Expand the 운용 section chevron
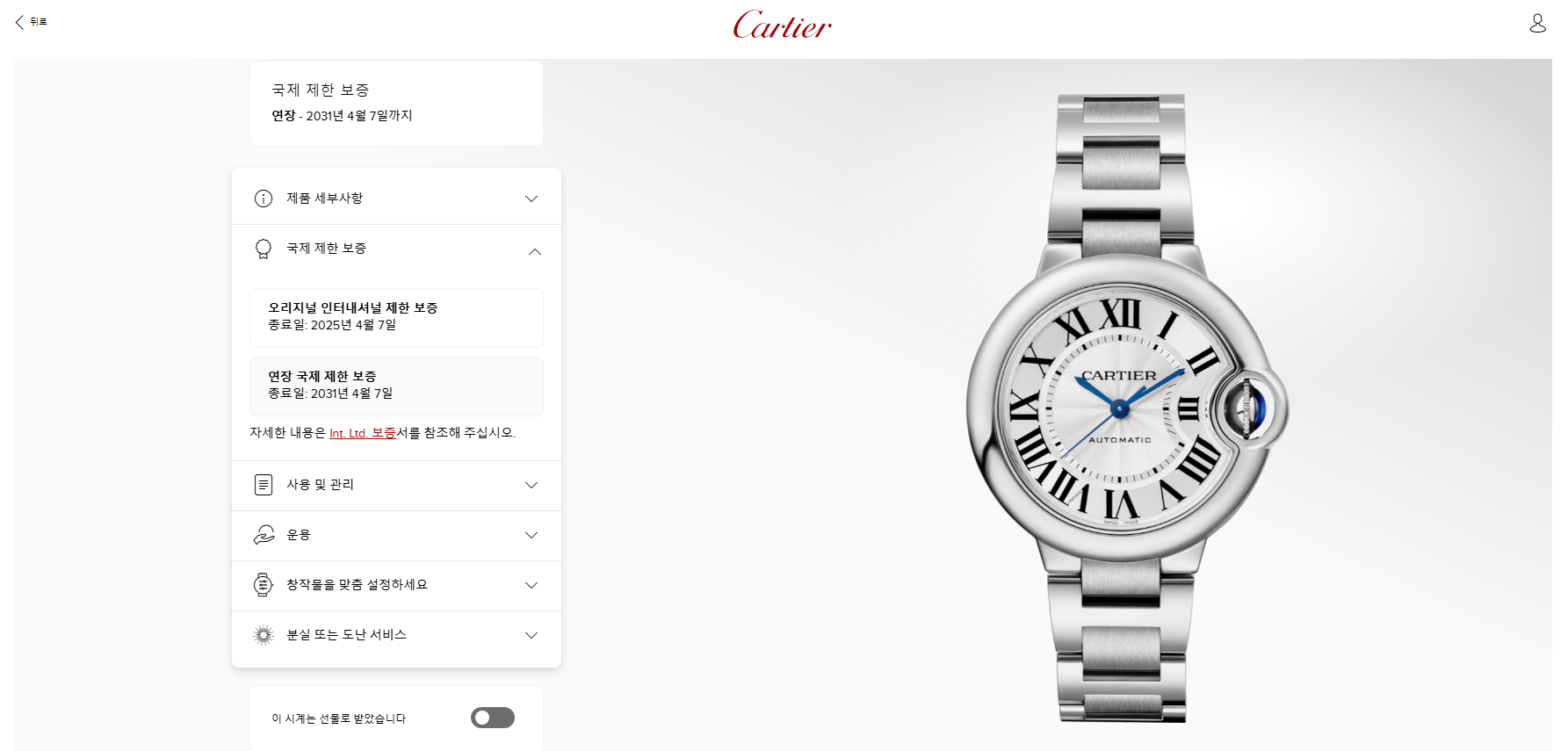Viewport: 1568px width, 751px height. 531,535
